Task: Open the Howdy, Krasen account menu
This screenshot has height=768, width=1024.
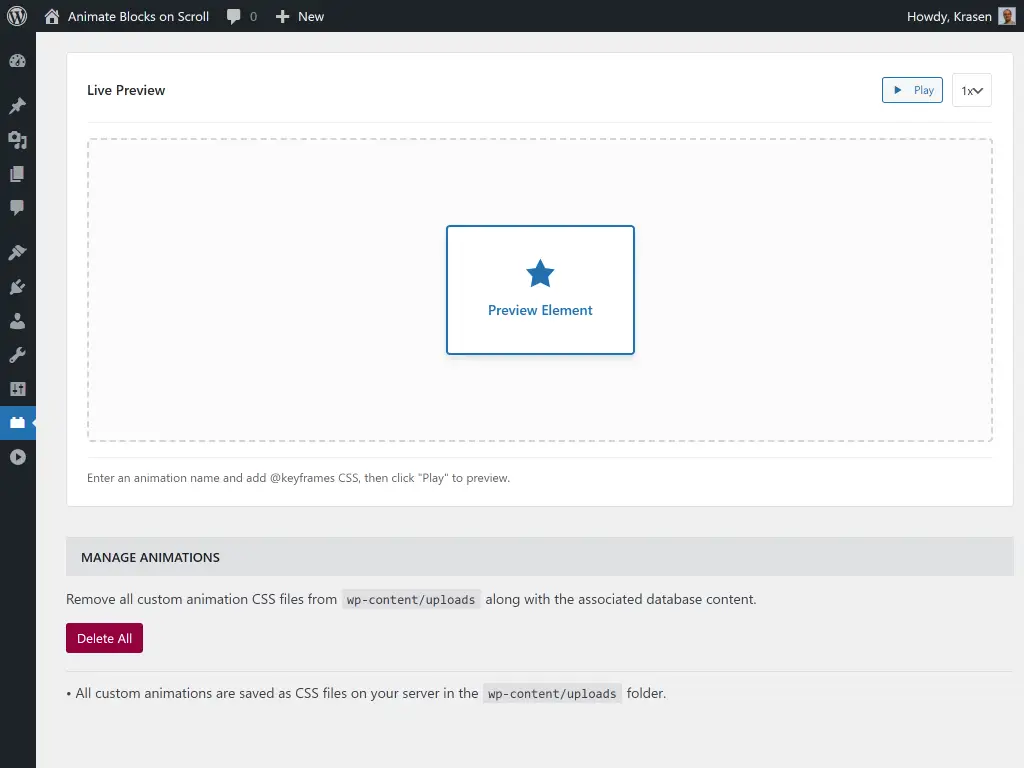Action: point(952,16)
